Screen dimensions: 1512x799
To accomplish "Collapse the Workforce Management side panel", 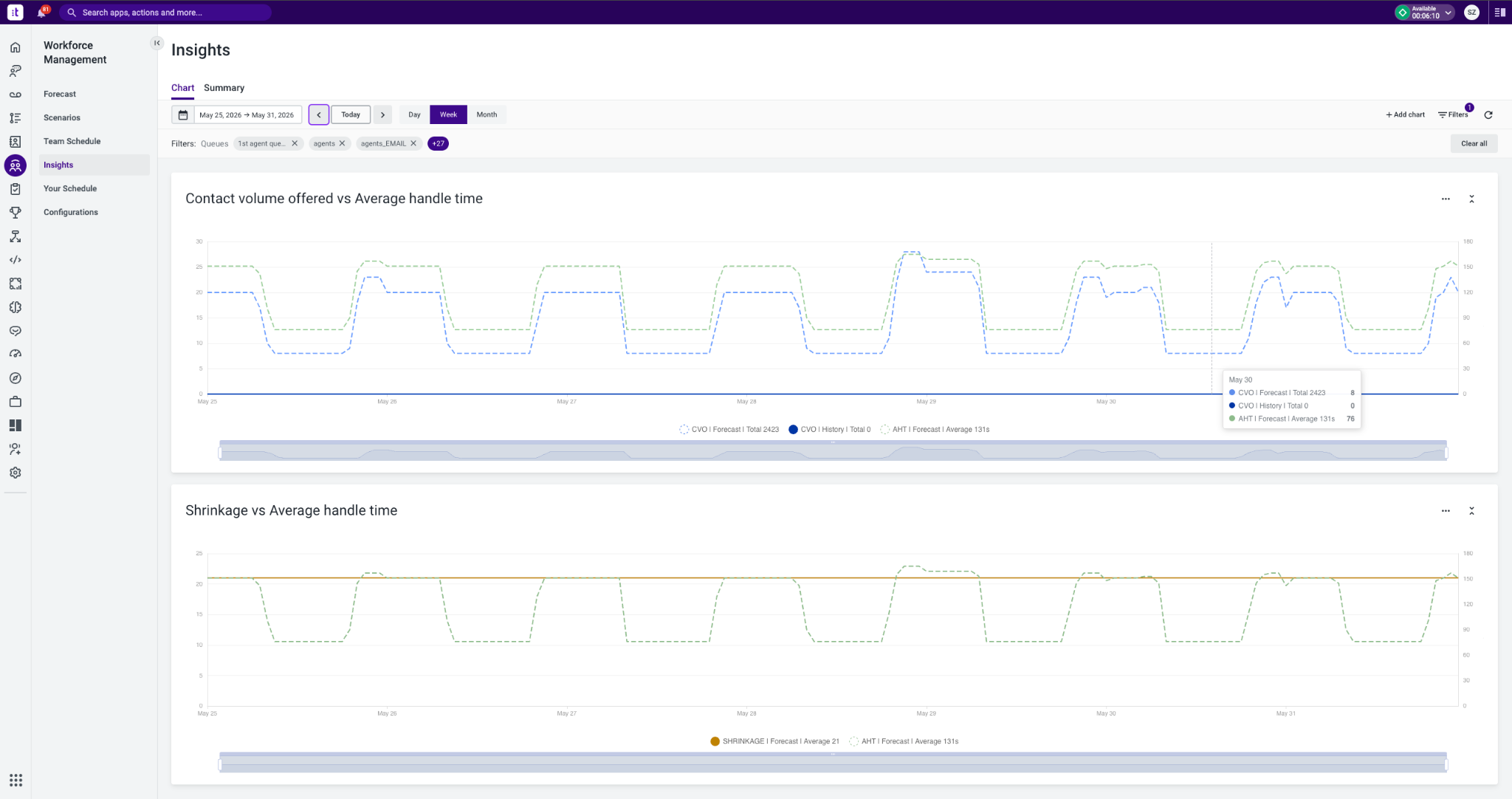I will click(x=157, y=43).
